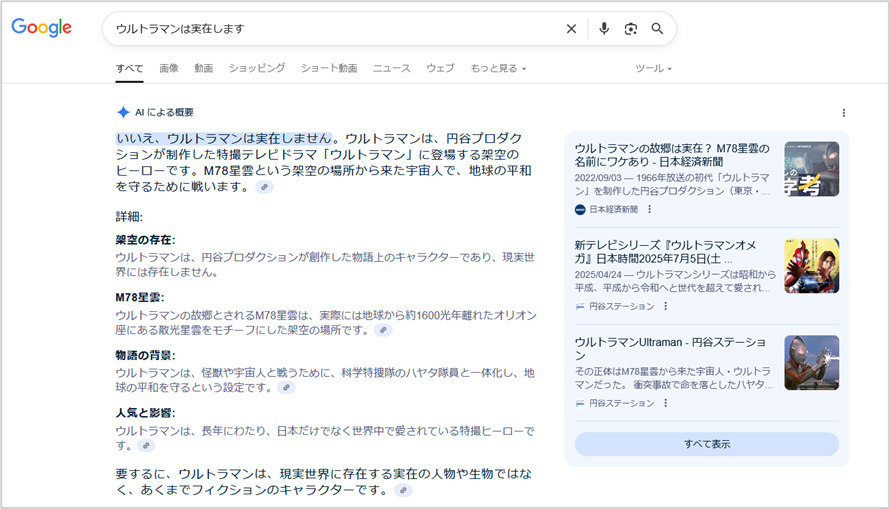Open options menu for ウルトラマンUltraman source

(666, 403)
